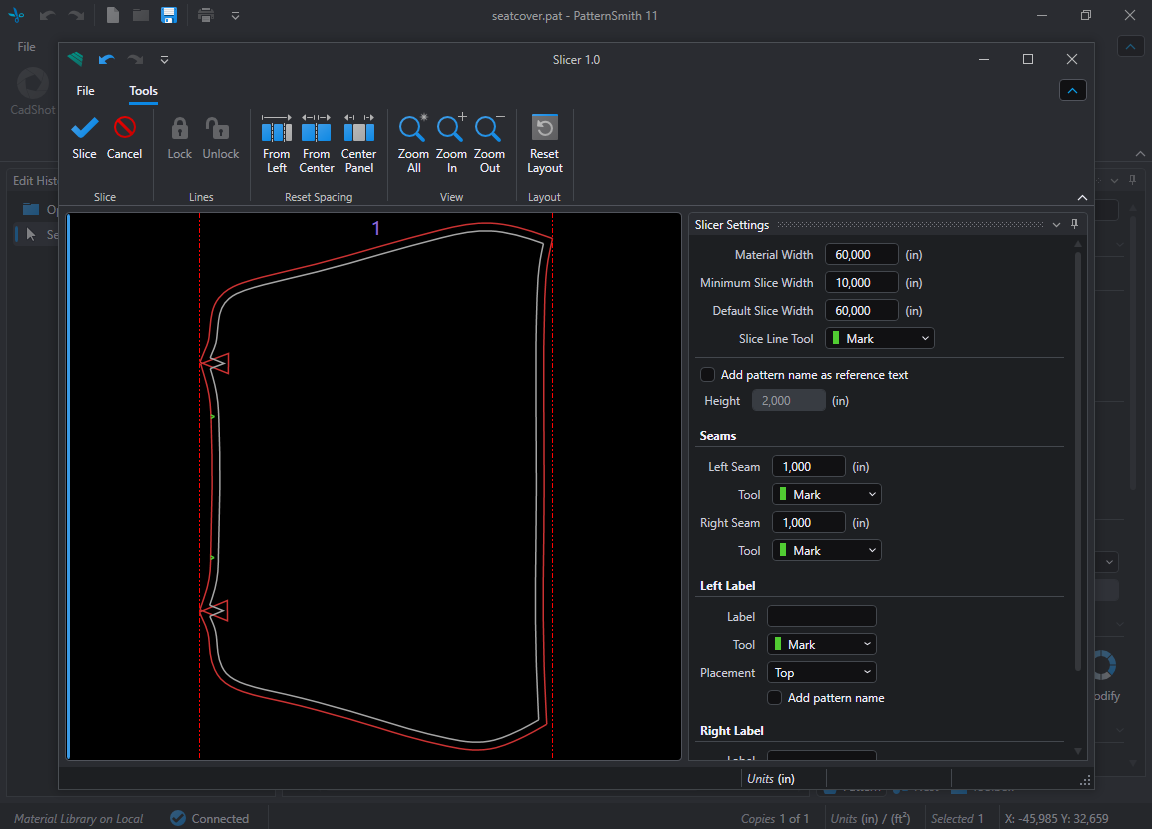Click the CadShot icon in main window
Viewport: 1152px width, 829px height.
click(x=32, y=83)
